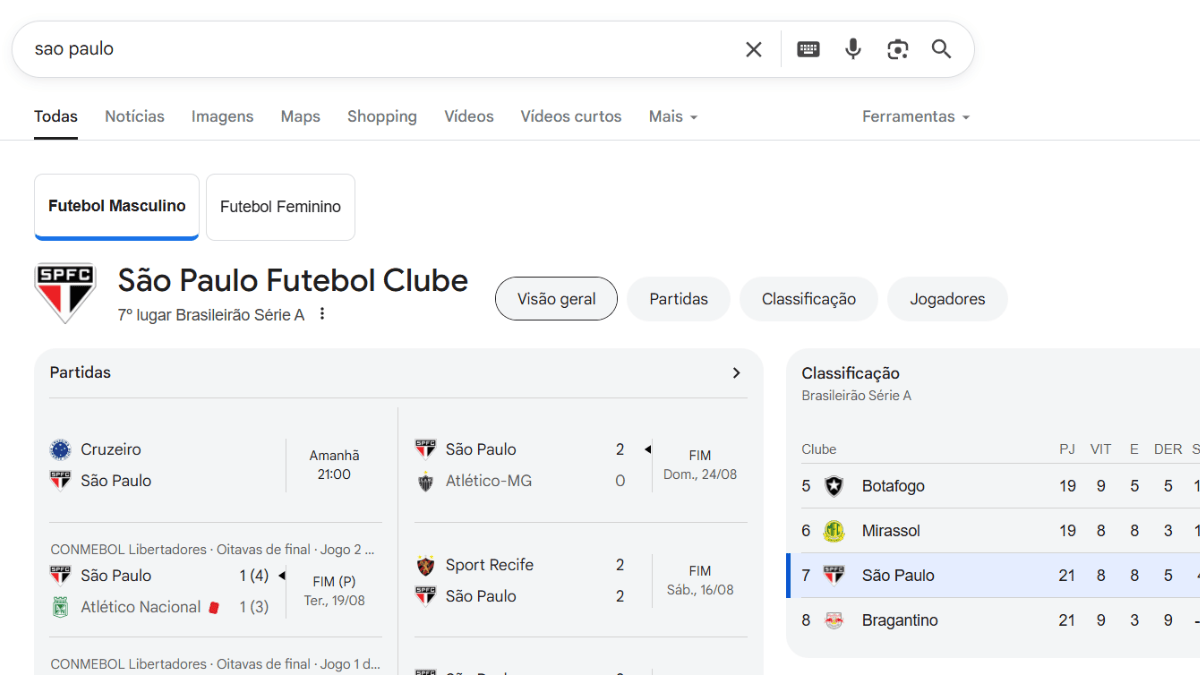This screenshot has height=675, width=1200.
Task: Switch to Futebol Feminino tab
Action: click(280, 207)
